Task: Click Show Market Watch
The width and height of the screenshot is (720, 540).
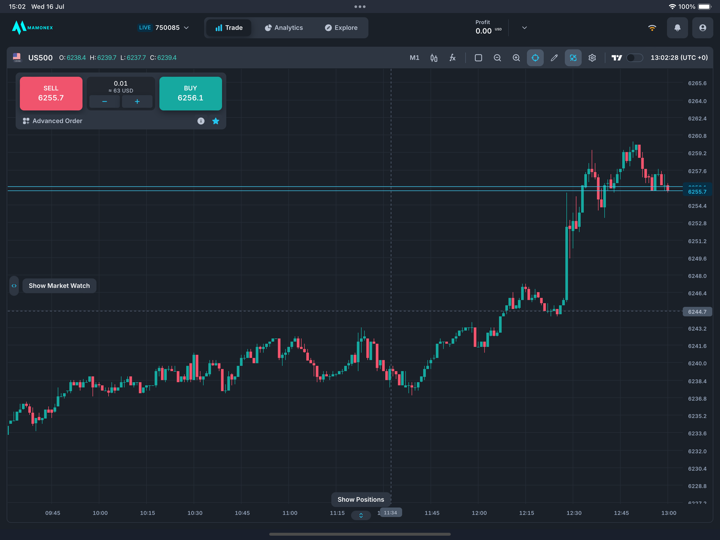Action: 59,286
